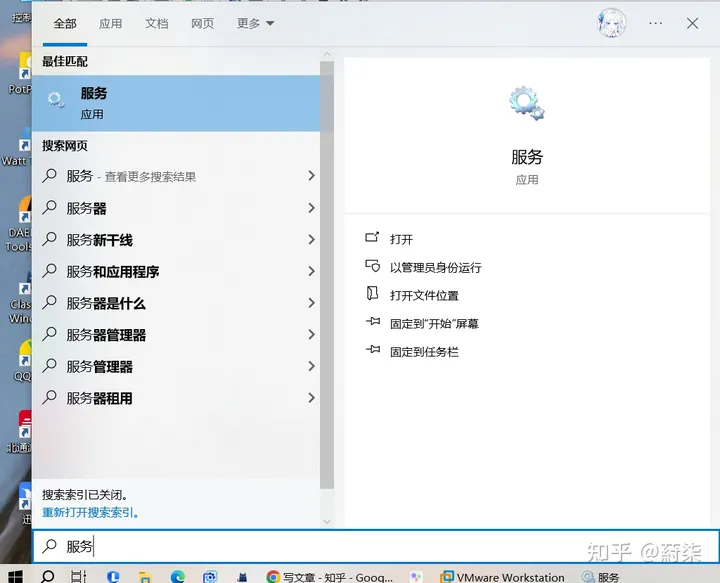Image resolution: width=720 pixels, height=583 pixels.
Task: Click the scrollbar down arrow
Action: pos(327,521)
